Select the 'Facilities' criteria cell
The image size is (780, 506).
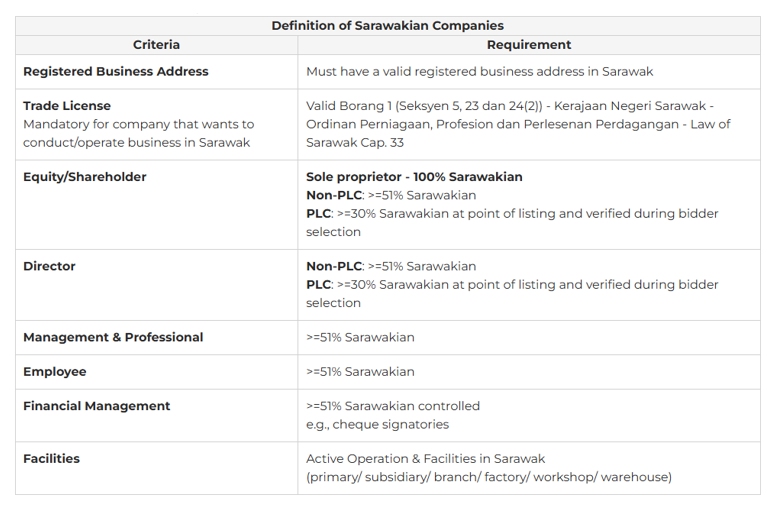click(52, 459)
